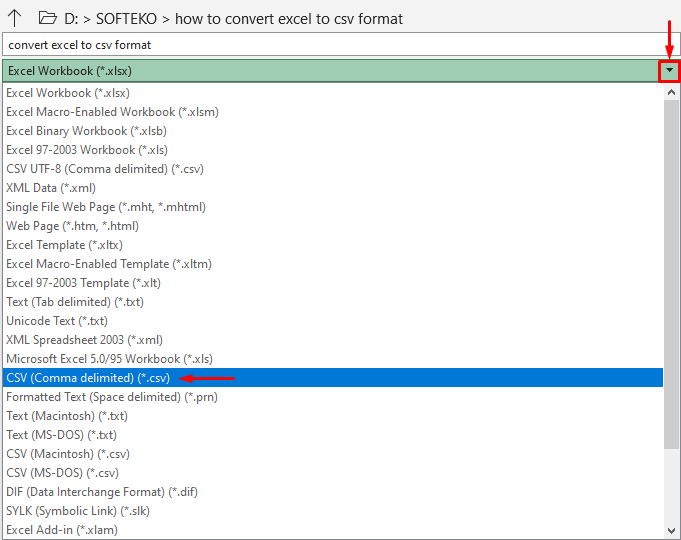
Task: Choose CSV UTF-8 (Comma delimited) format
Action: point(105,169)
